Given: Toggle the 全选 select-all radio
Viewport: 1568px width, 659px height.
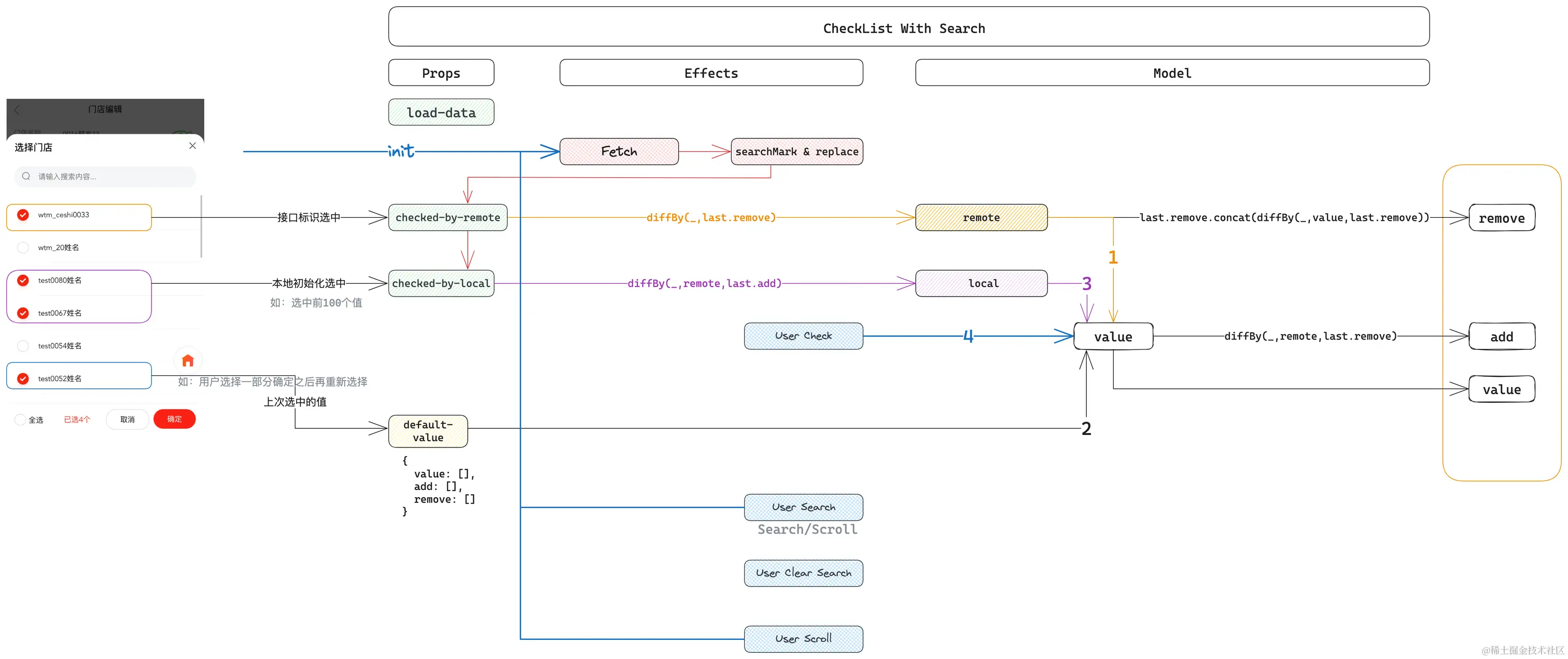Looking at the screenshot, I should coord(21,420).
